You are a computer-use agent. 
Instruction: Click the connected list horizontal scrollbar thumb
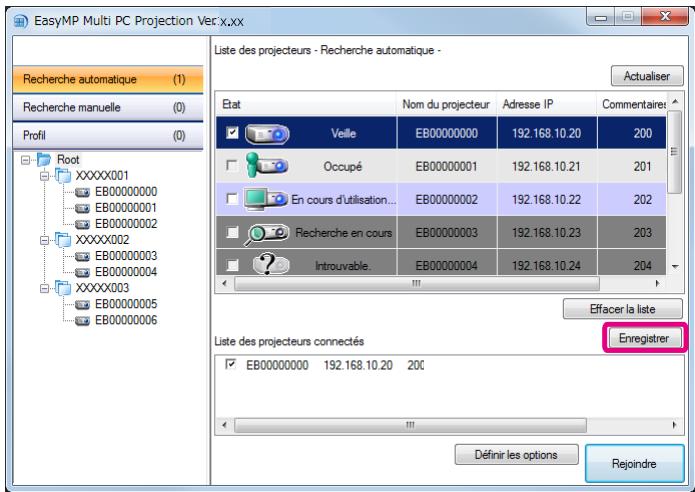[410, 425]
